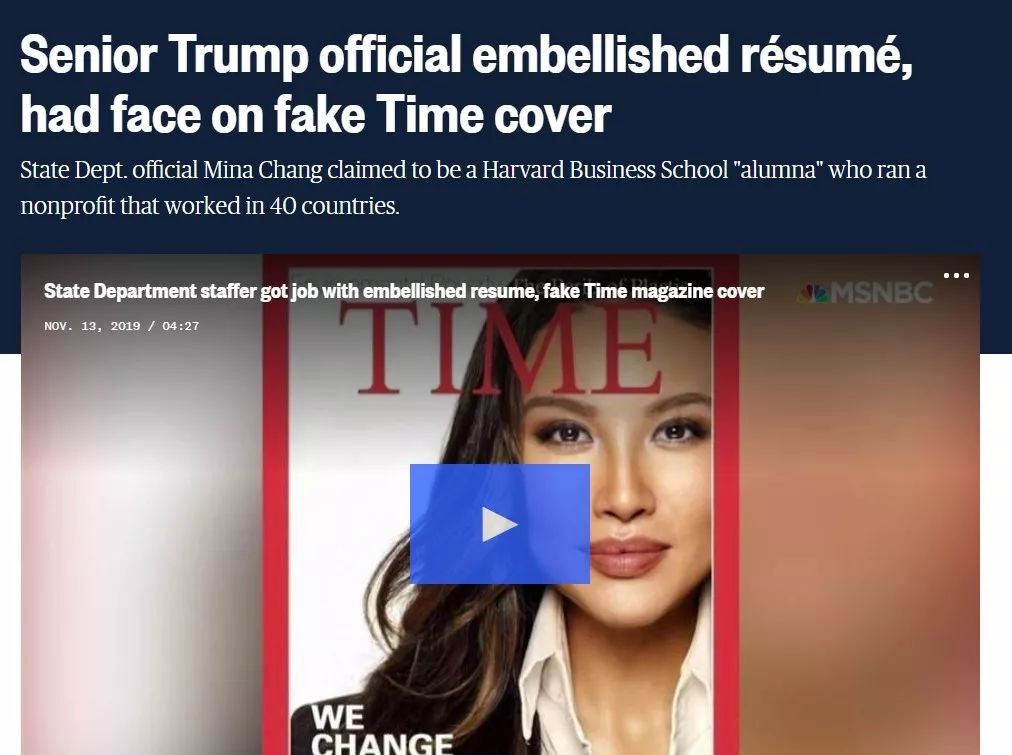Click the 04:27 video duration label
This screenshot has width=1012, height=755.
181,326
